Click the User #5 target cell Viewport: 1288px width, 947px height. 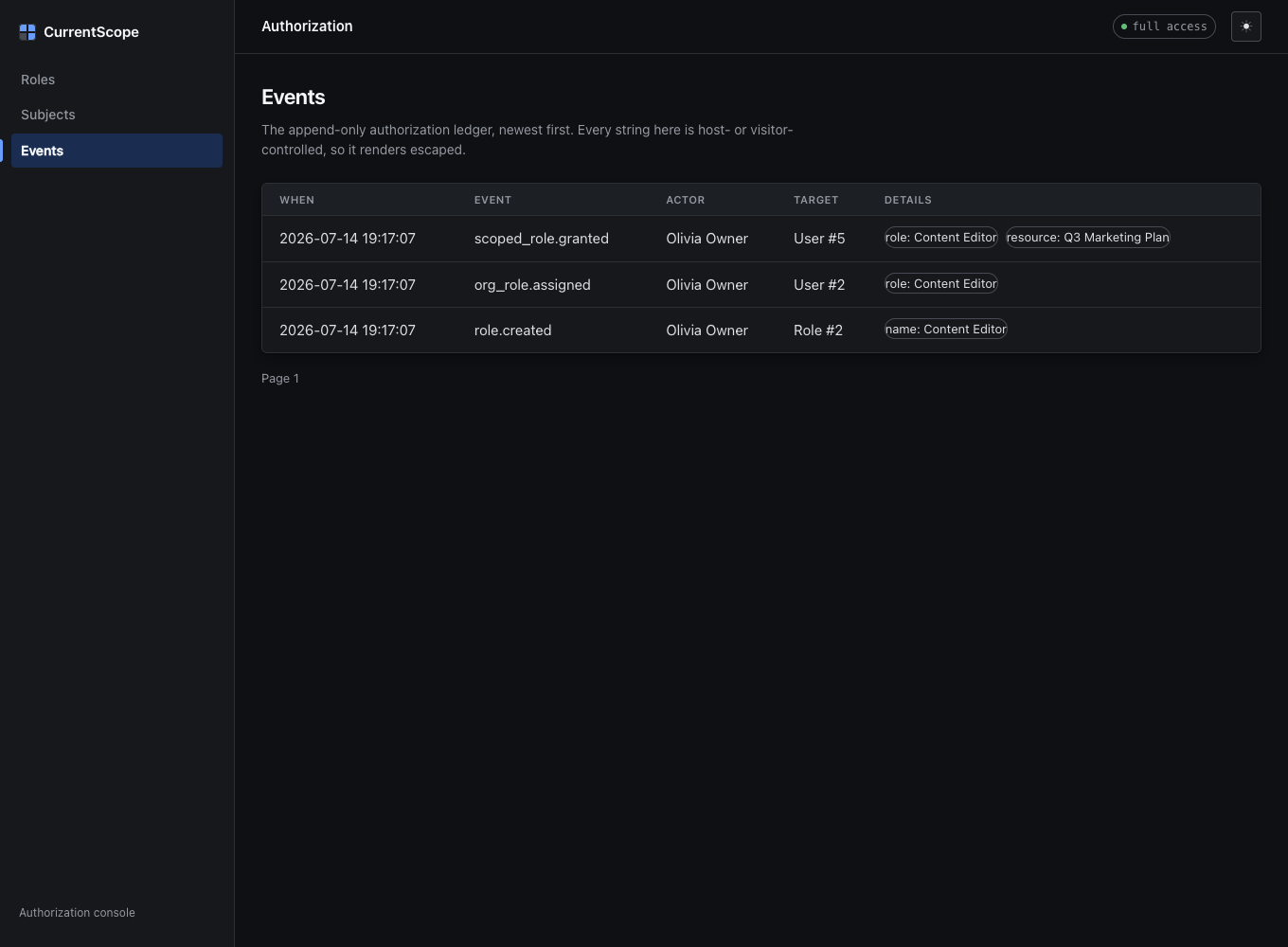(x=819, y=239)
